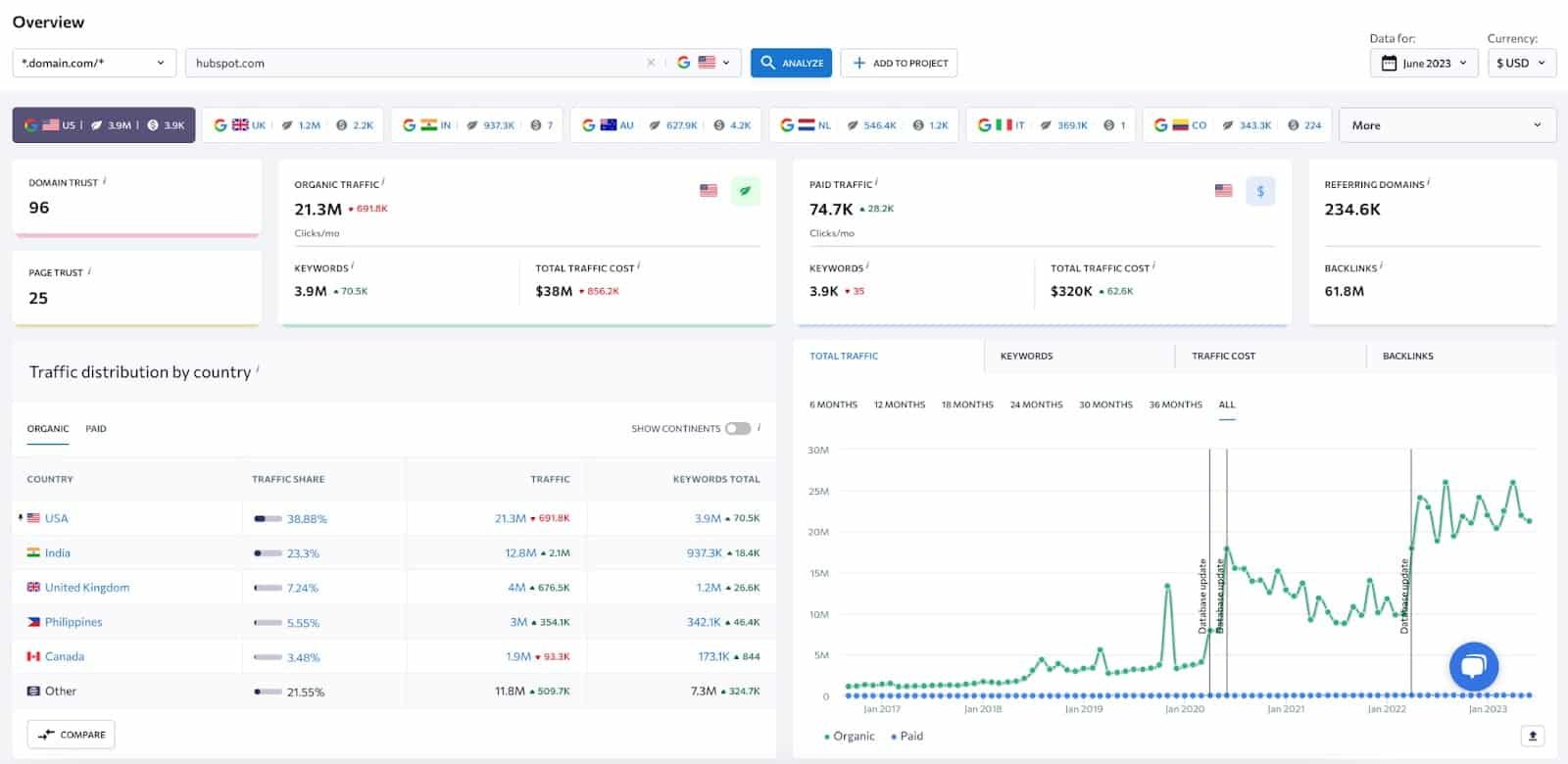This screenshot has width=1568, height=764.
Task: Click info icon next to Backlinks
Action: [x=1382, y=266]
